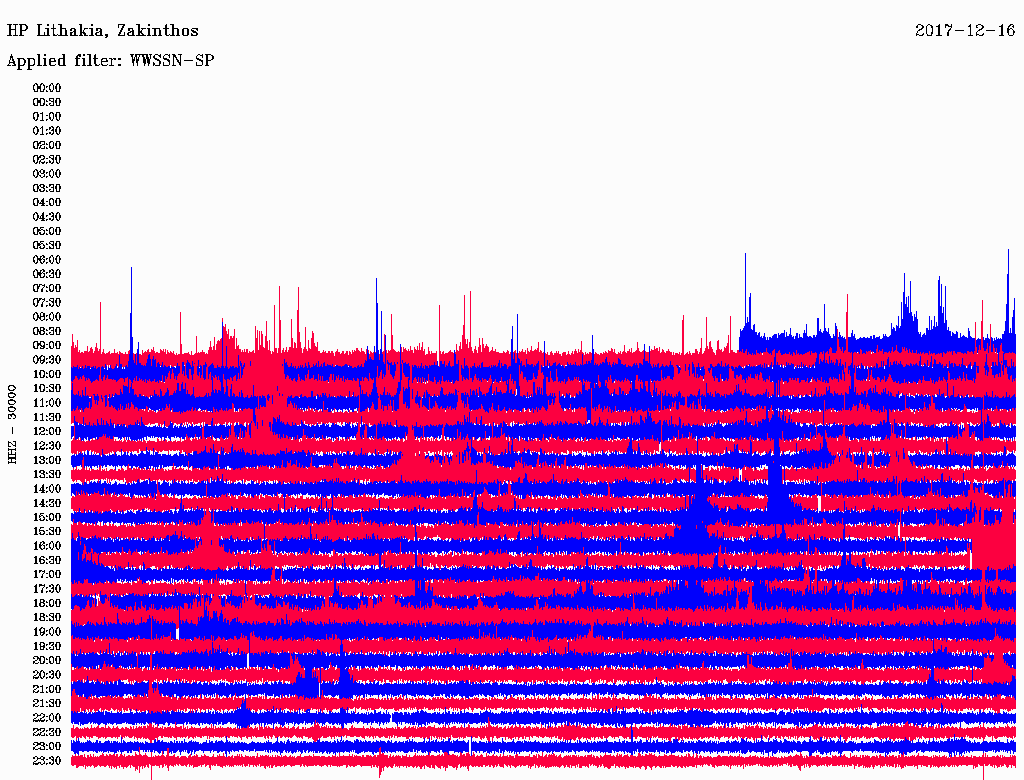
Task: Click the date label '2017-12-16'
Action: [965, 31]
